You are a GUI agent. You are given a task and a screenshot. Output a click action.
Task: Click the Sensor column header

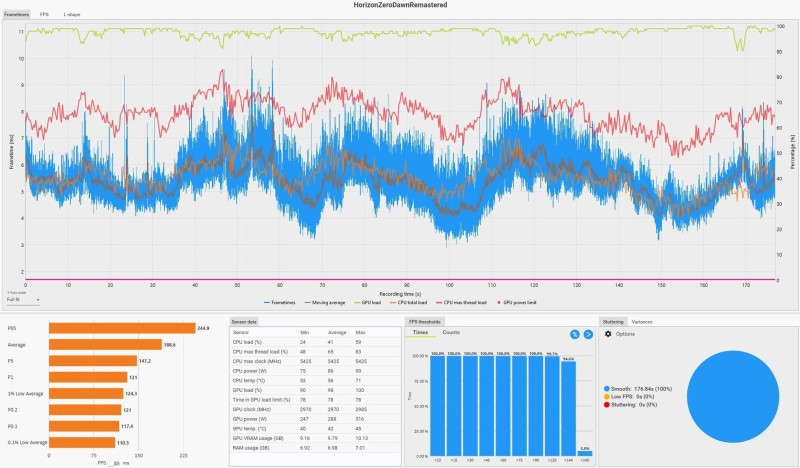pos(240,332)
